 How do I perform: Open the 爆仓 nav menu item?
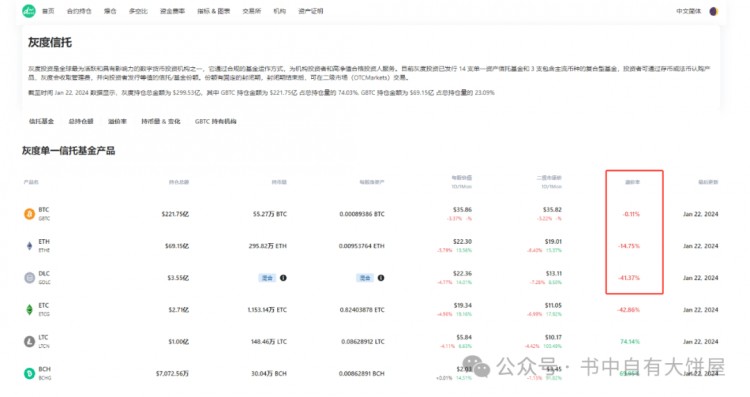coord(110,11)
